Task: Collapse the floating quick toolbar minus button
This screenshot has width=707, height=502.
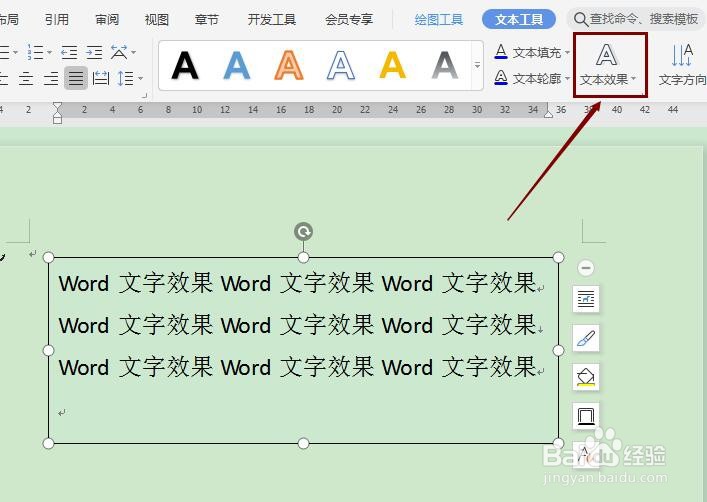Action: click(586, 268)
